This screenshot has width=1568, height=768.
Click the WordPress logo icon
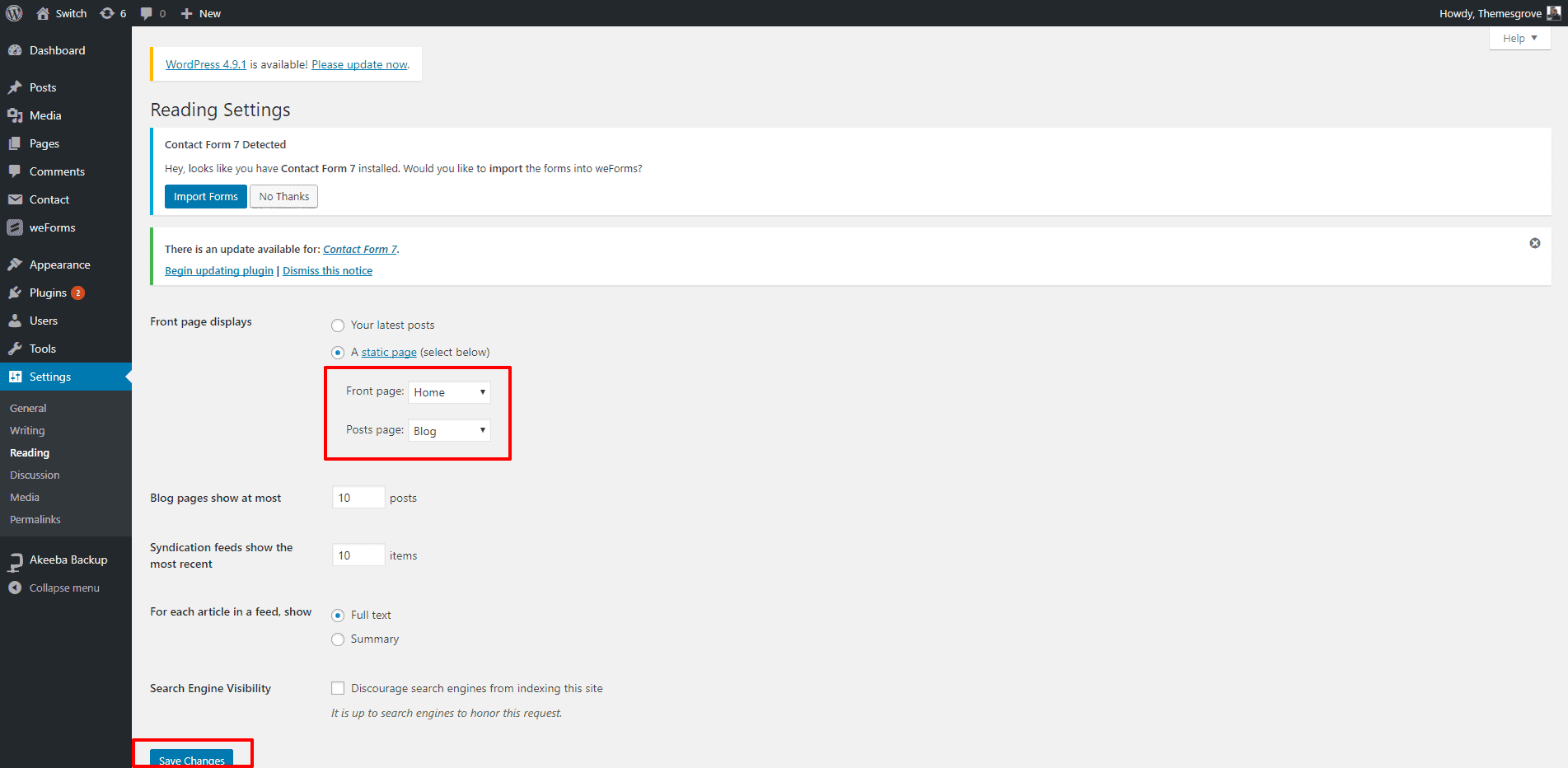point(14,13)
